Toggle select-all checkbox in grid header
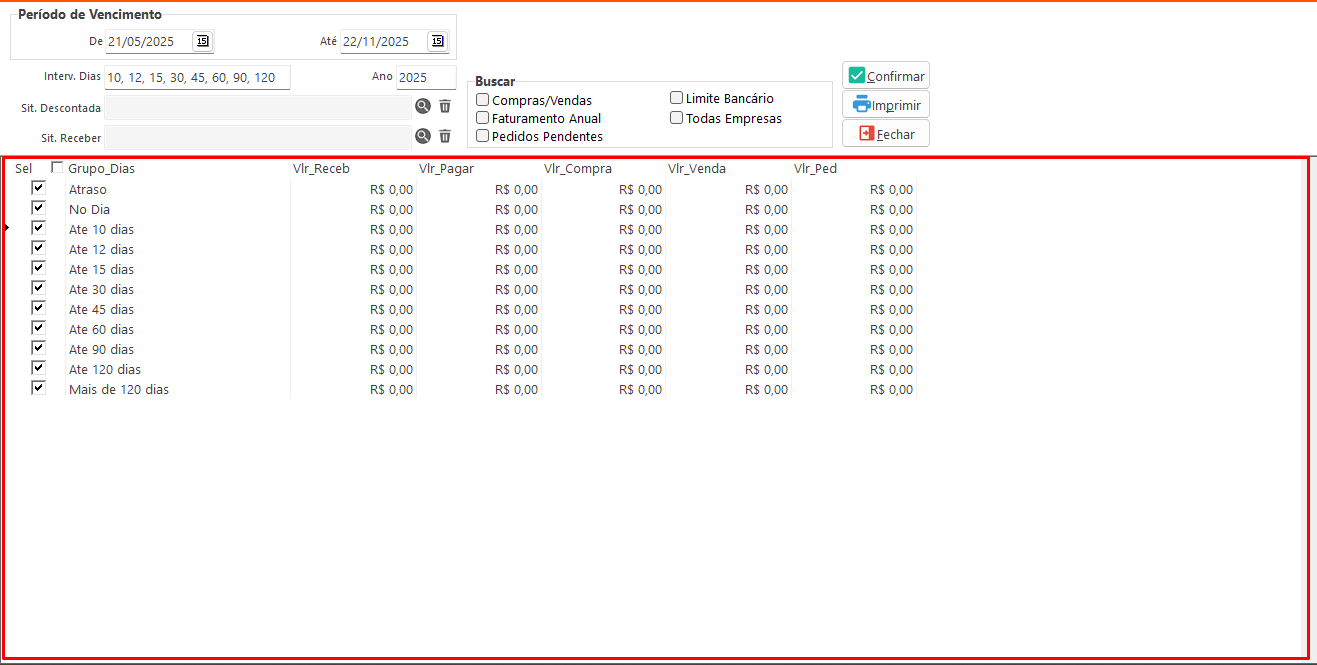The image size is (1317, 665). (57, 168)
